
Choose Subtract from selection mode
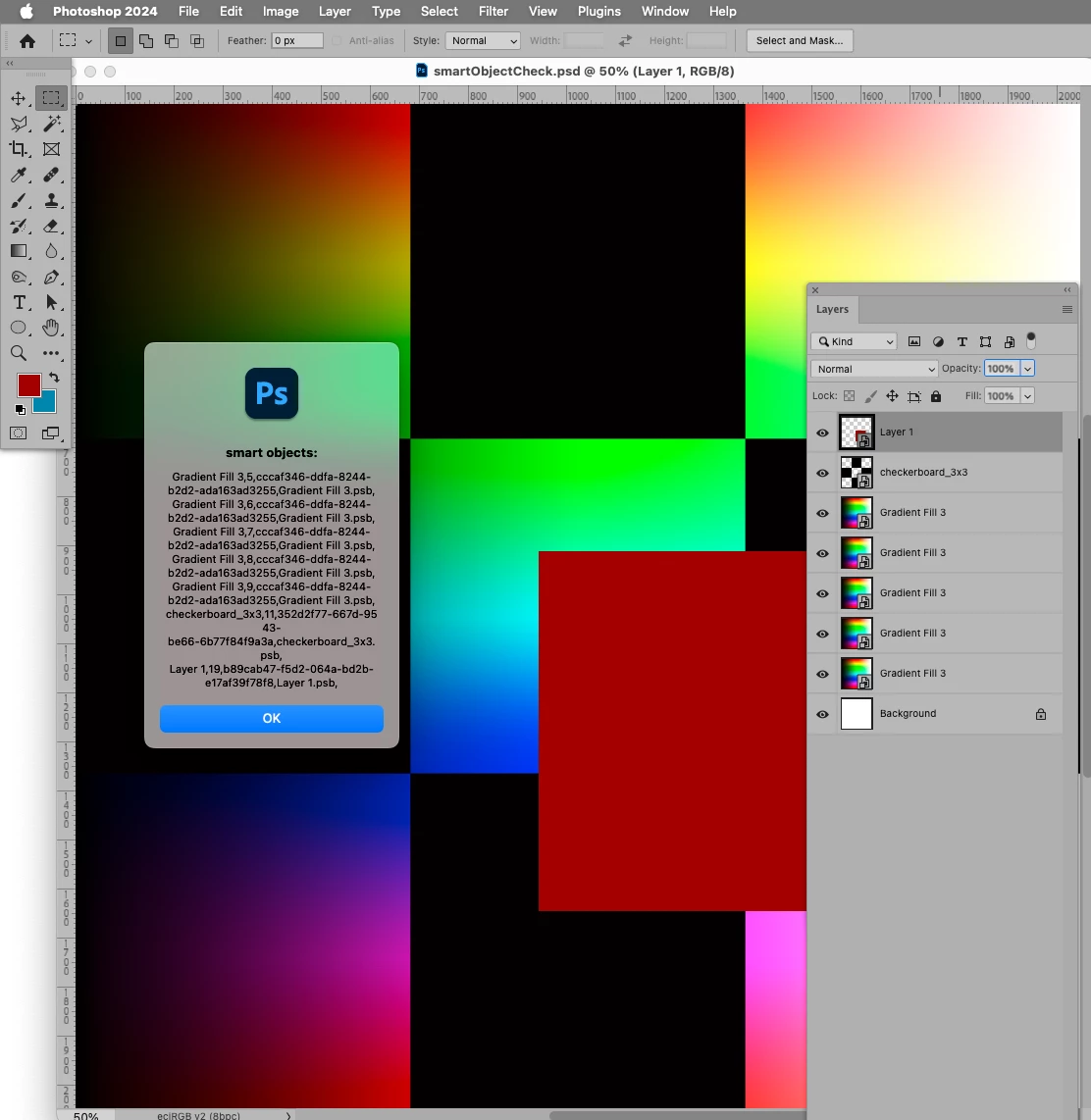[x=172, y=41]
